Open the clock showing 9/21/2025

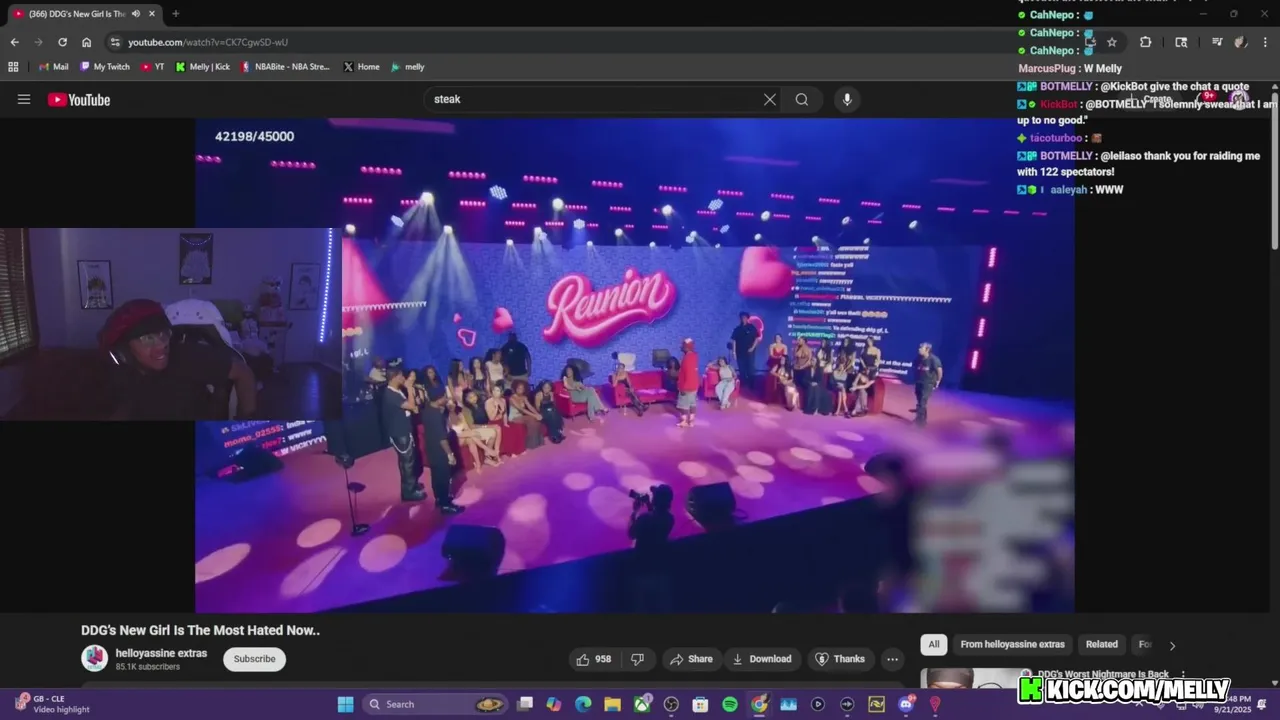[x=1233, y=704]
